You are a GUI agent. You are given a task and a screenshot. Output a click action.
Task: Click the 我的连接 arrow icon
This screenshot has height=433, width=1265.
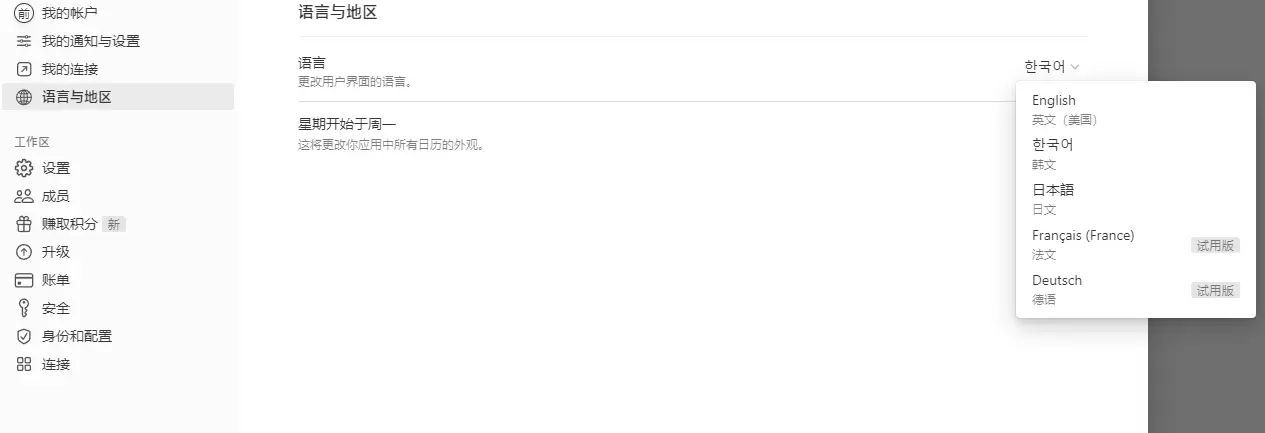[x=24, y=69]
